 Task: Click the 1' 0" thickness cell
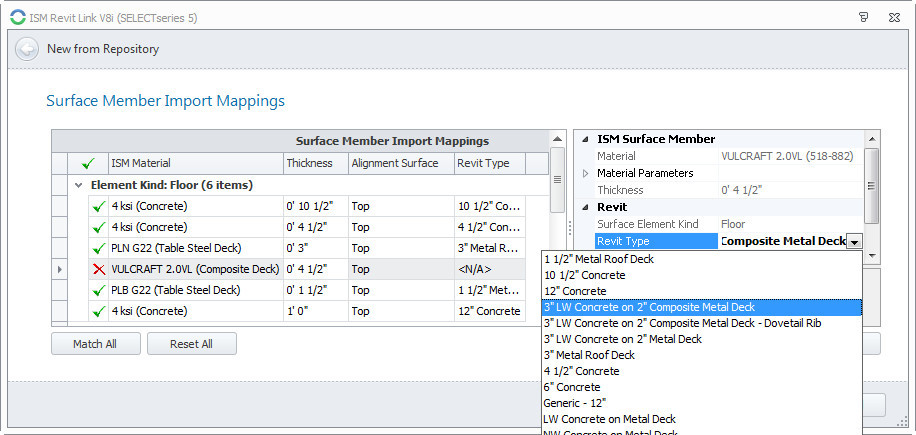pyautogui.click(x=316, y=311)
